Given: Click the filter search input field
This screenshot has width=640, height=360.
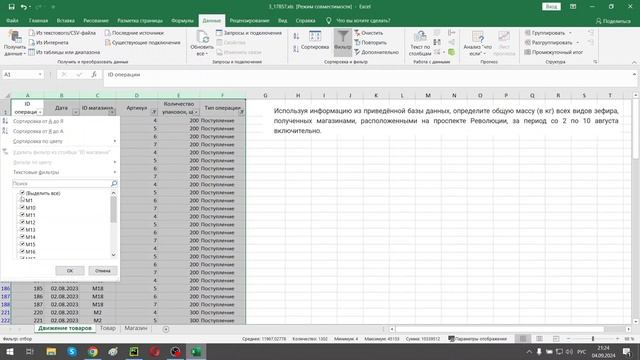Looking at the screenshot, I should click(61, 184).
